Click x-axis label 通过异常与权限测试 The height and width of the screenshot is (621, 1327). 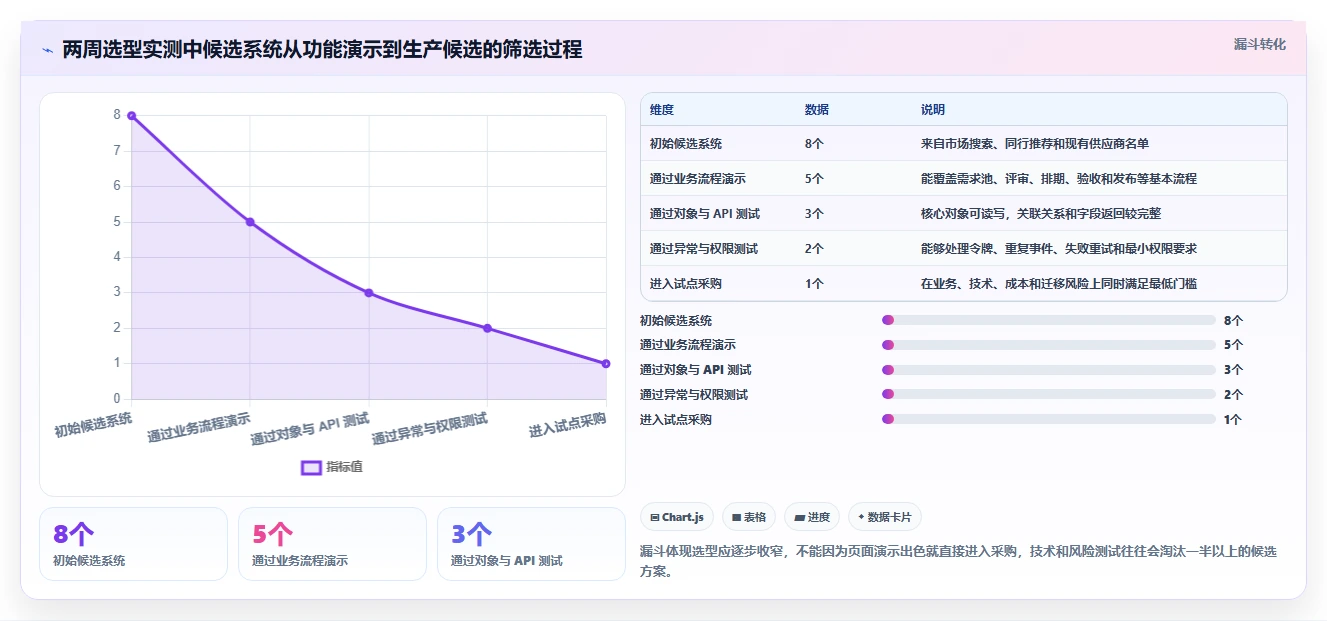(430, 429)
